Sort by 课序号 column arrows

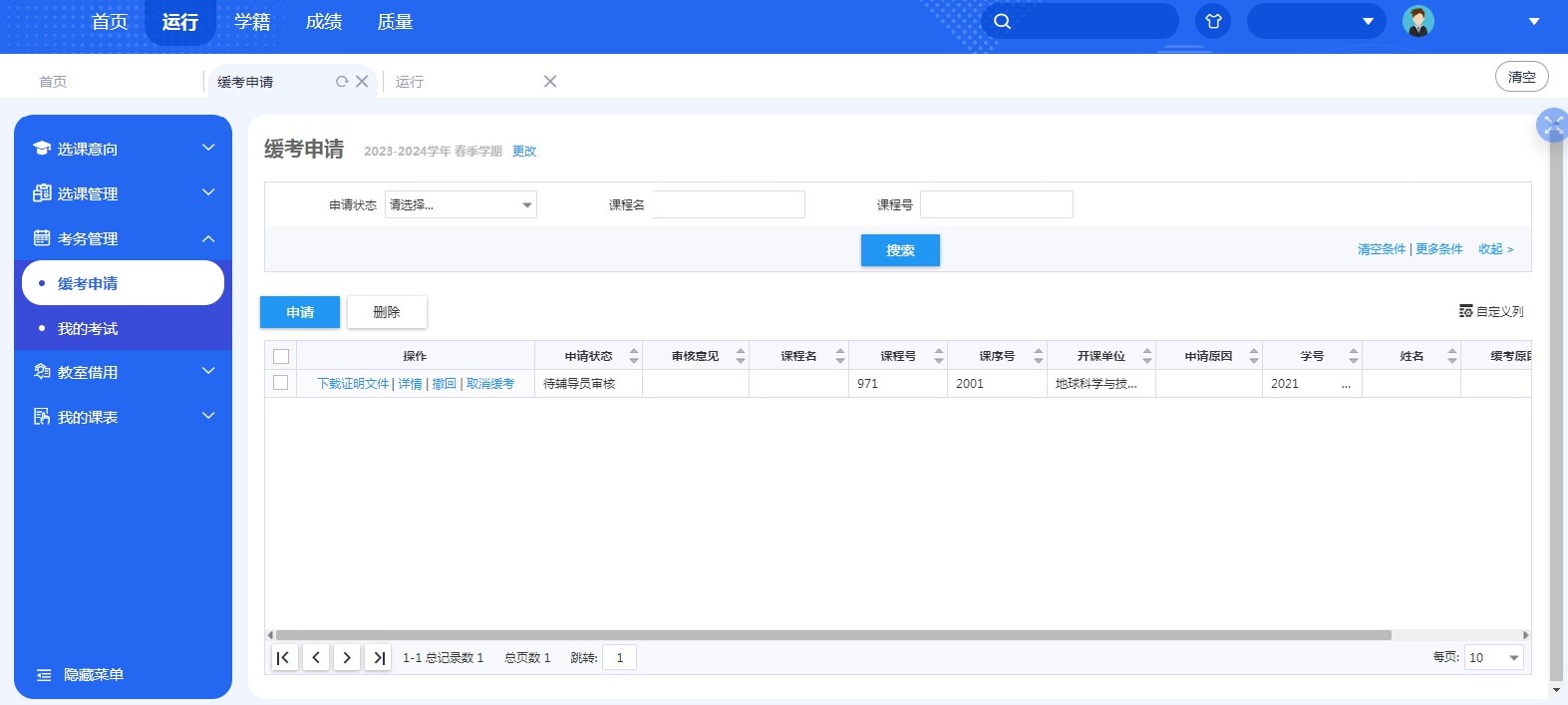coord(1039,355)
